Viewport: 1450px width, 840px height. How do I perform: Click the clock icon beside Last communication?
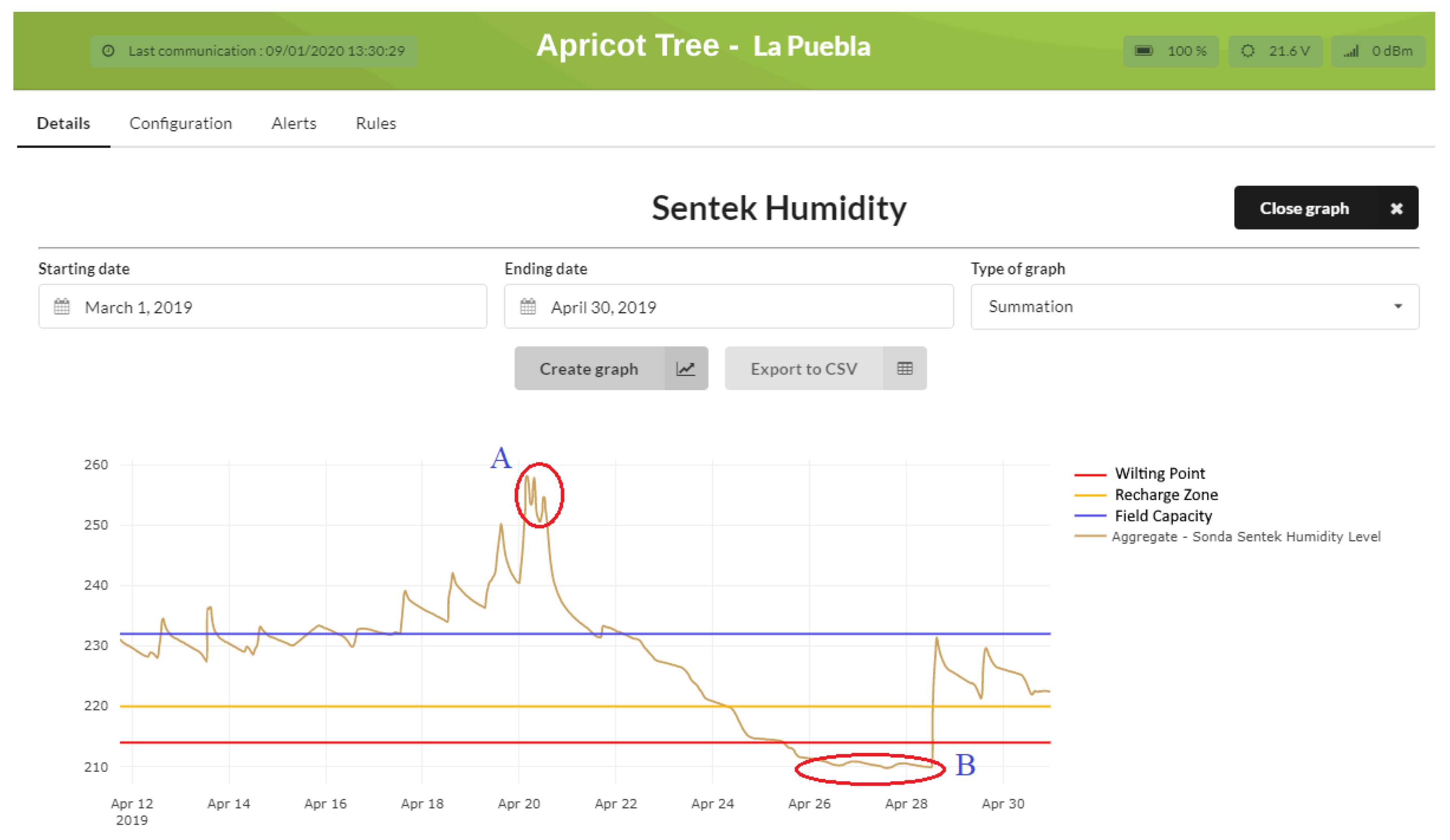pyautogui.click(x=108, y=51)
